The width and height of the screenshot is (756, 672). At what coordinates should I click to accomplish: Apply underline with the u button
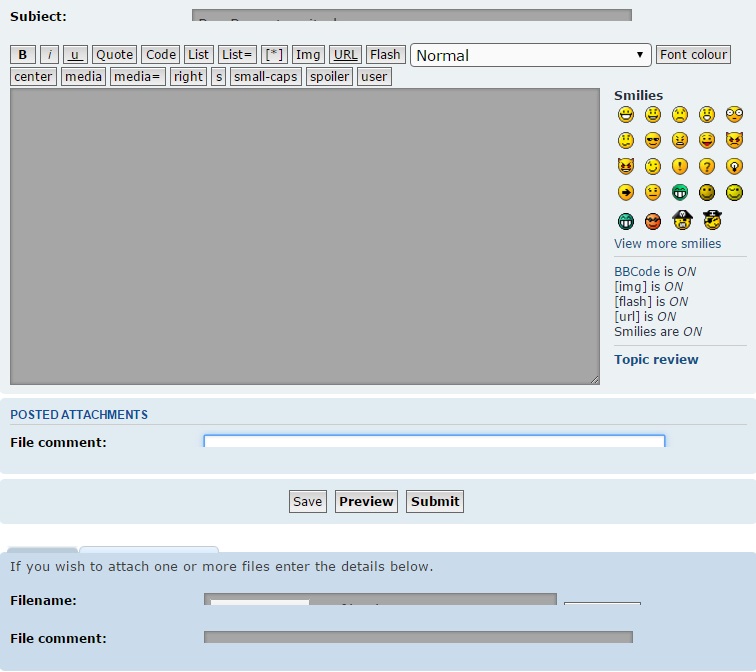tap(75, 54)
